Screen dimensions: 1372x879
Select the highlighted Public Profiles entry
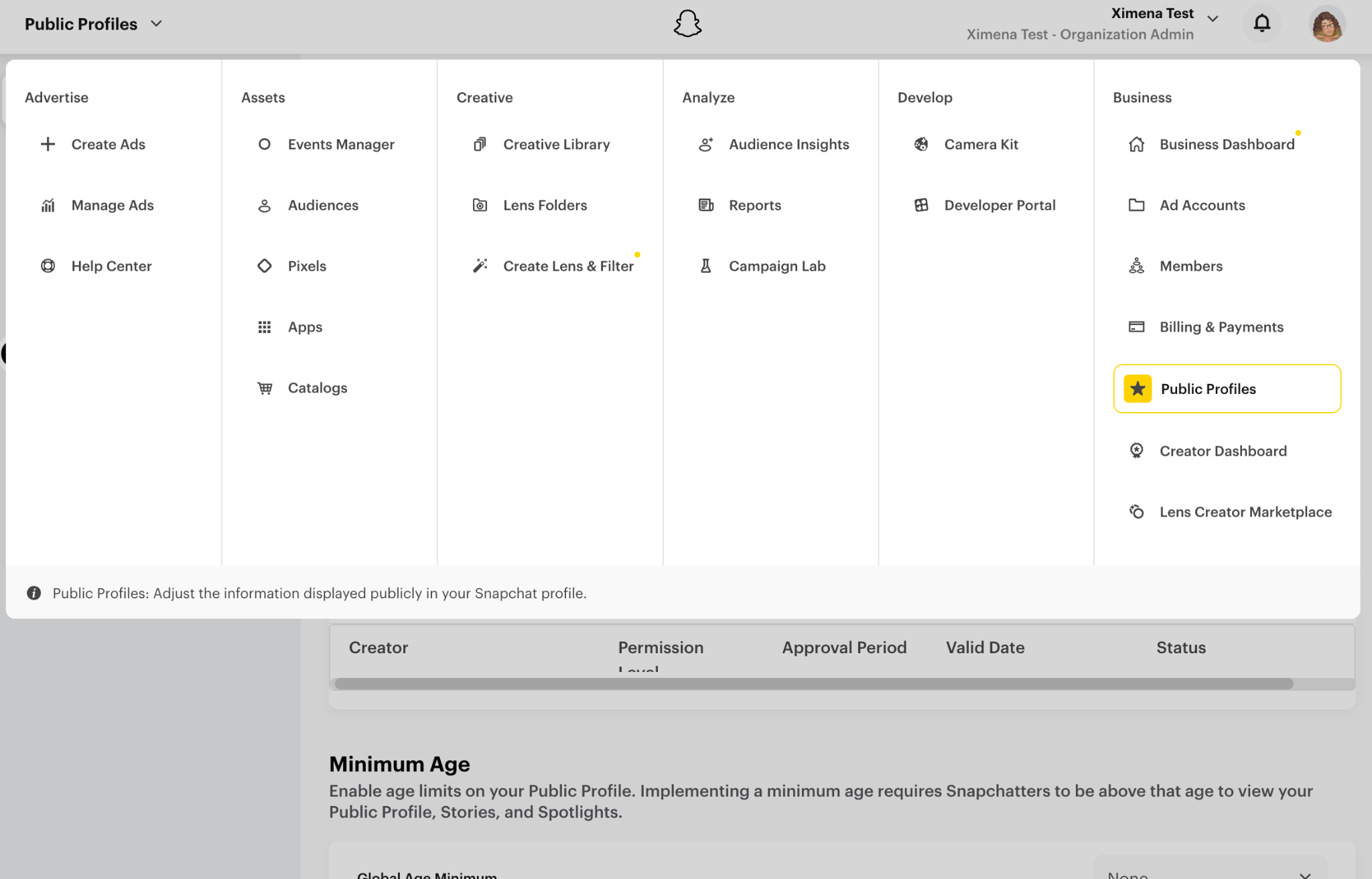tap(1227, 389)
